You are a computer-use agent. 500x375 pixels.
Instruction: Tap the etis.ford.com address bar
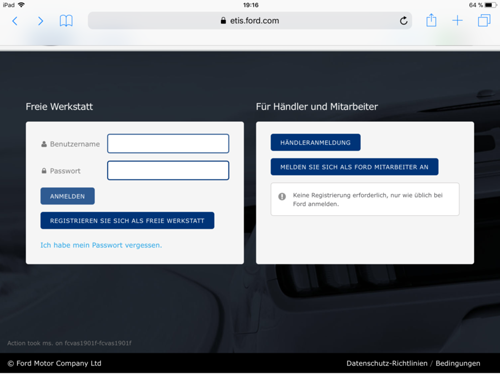(x=250, y=21)
